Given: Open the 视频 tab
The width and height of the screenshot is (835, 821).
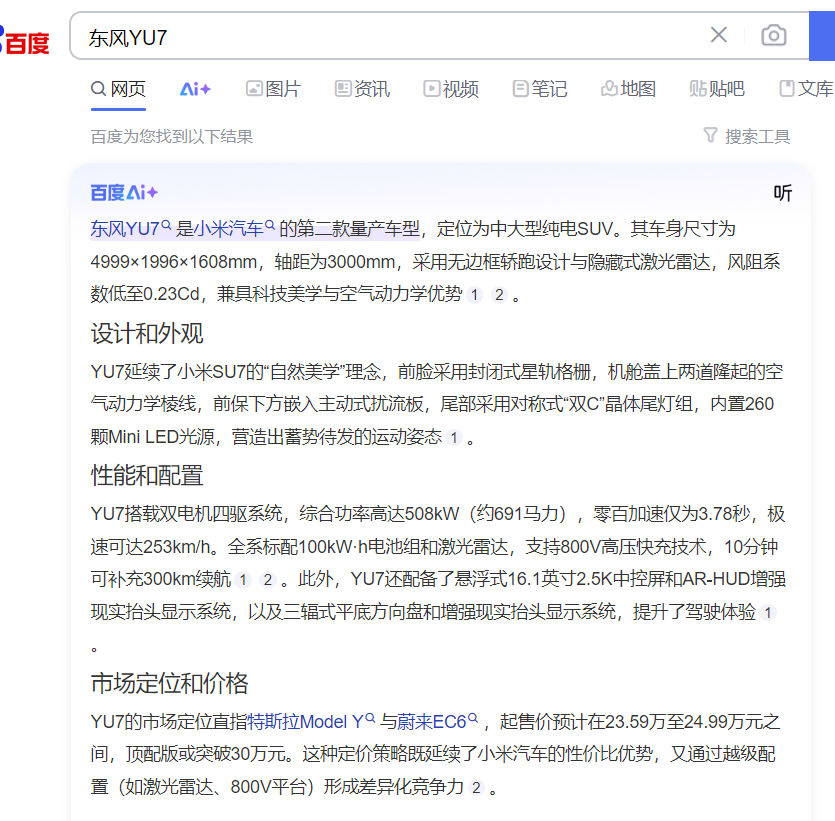Looking at the screenshot, I should coord(451,89).
